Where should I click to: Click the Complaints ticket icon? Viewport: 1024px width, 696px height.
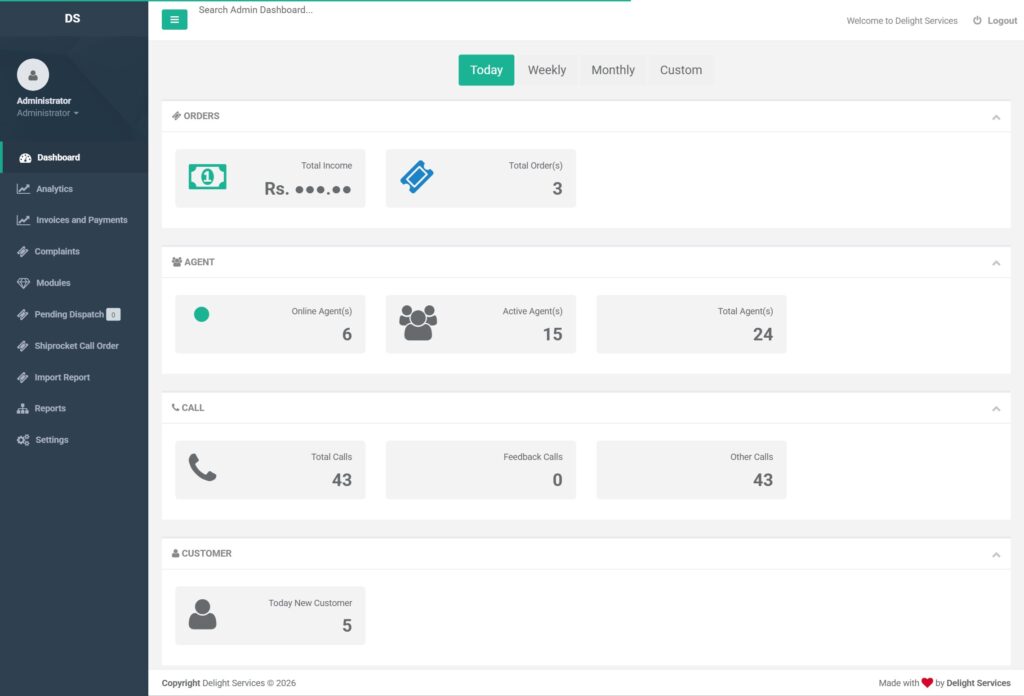pos(23,251)
